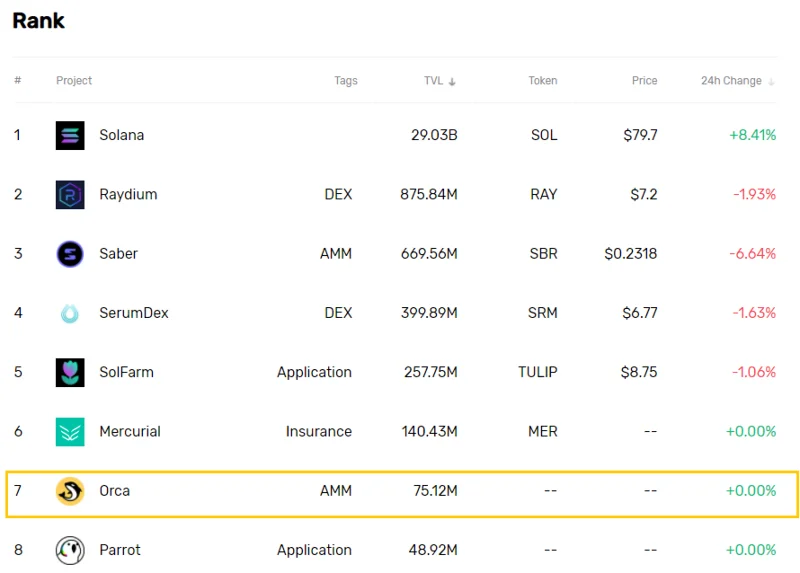
Task: Open the Saber project name
Action: 118,254
